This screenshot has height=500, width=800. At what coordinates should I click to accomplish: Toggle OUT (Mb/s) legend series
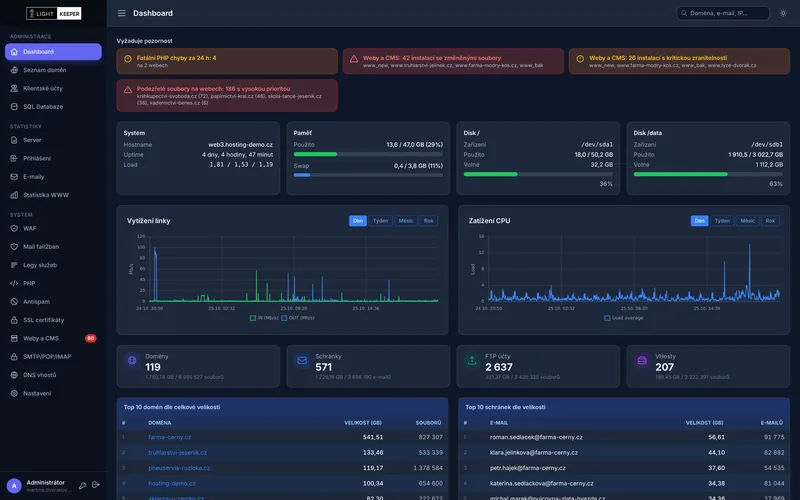[x=298, y=318]
